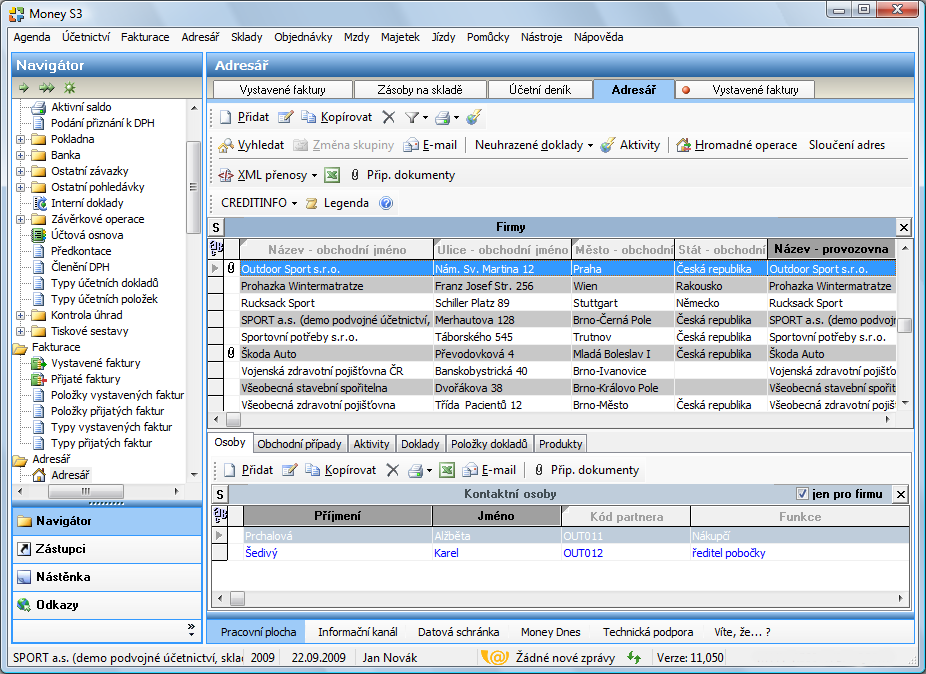Click the Přidat icon in Adresář toolbar
This screenshot has height=674, width=926.
(226, 117)
